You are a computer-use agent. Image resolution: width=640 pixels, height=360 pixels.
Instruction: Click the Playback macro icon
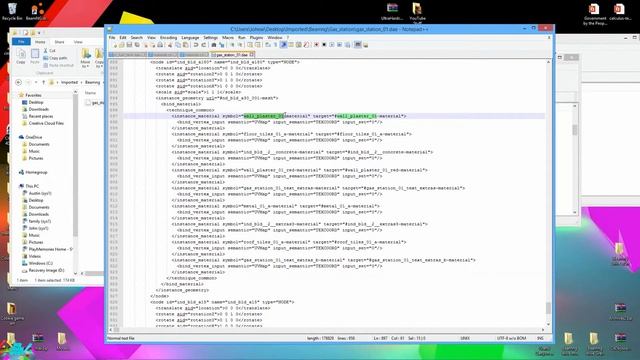[x=332, y=45]
